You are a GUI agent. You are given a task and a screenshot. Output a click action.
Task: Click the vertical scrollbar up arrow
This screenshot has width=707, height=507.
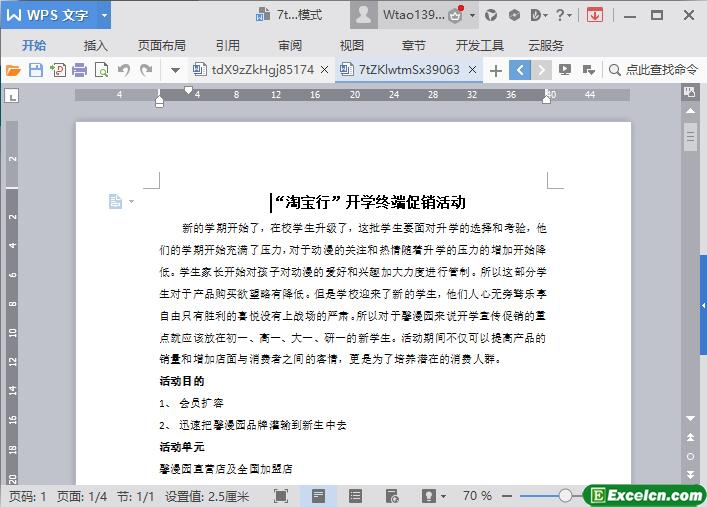(690, 111)
